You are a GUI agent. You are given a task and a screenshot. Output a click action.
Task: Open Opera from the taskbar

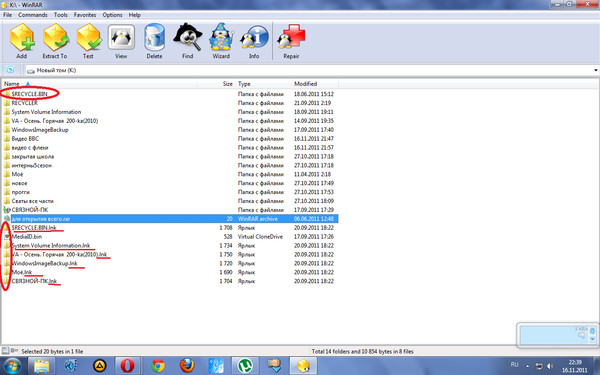127,366
